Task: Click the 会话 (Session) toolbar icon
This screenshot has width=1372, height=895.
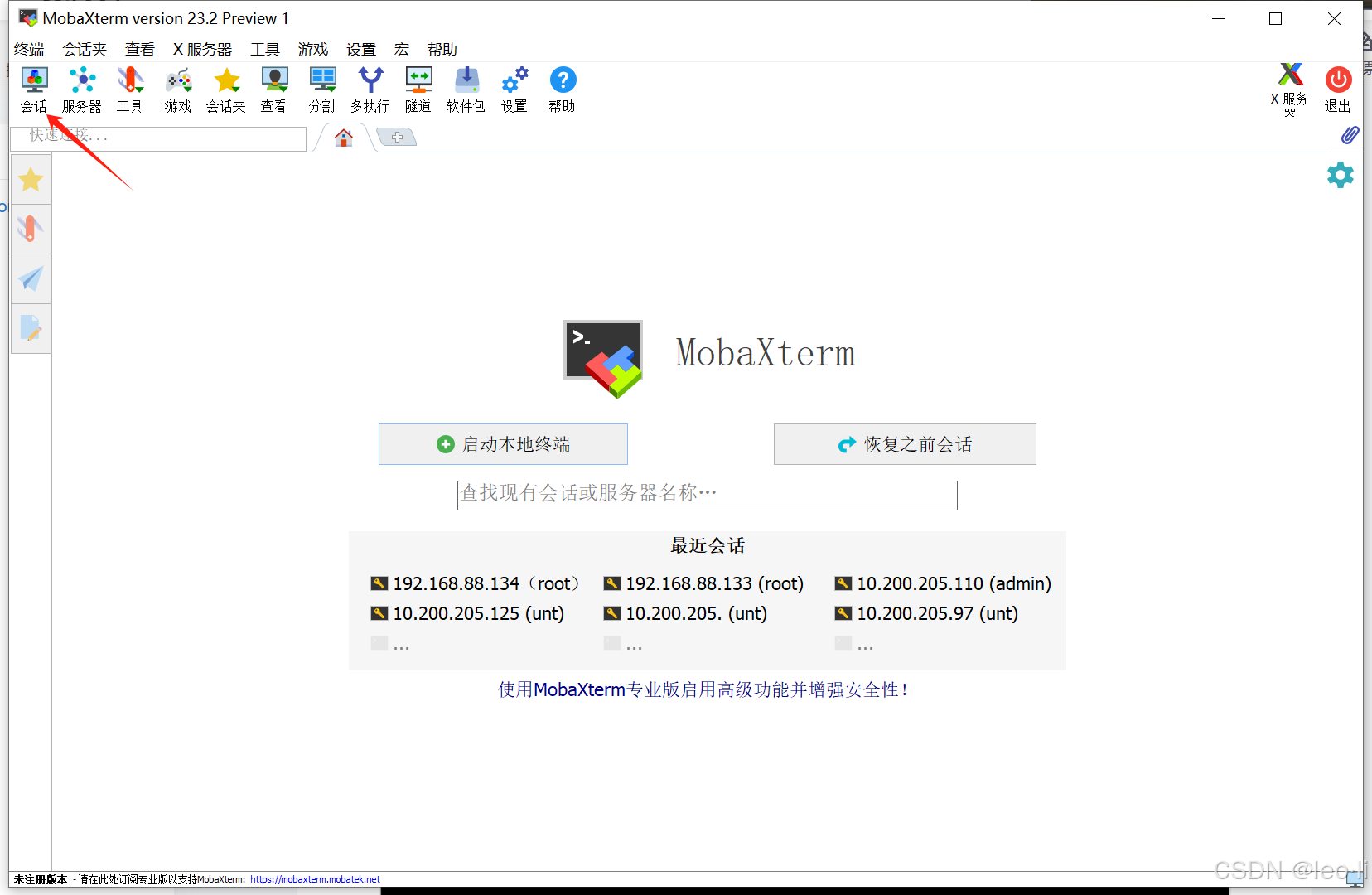Action: point(34,89)
